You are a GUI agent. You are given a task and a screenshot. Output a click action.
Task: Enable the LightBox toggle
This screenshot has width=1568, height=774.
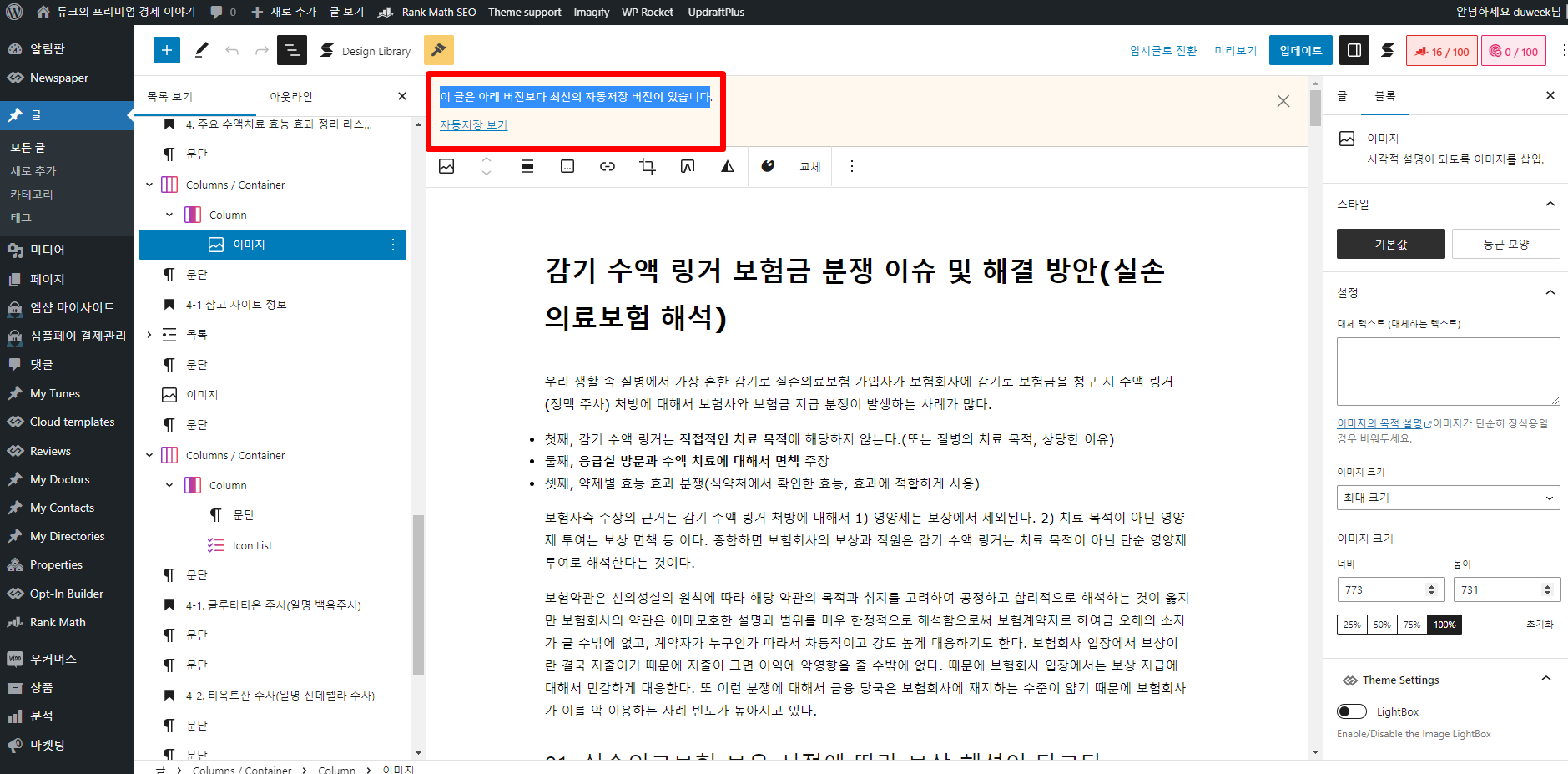click(x=1351, y=711)
